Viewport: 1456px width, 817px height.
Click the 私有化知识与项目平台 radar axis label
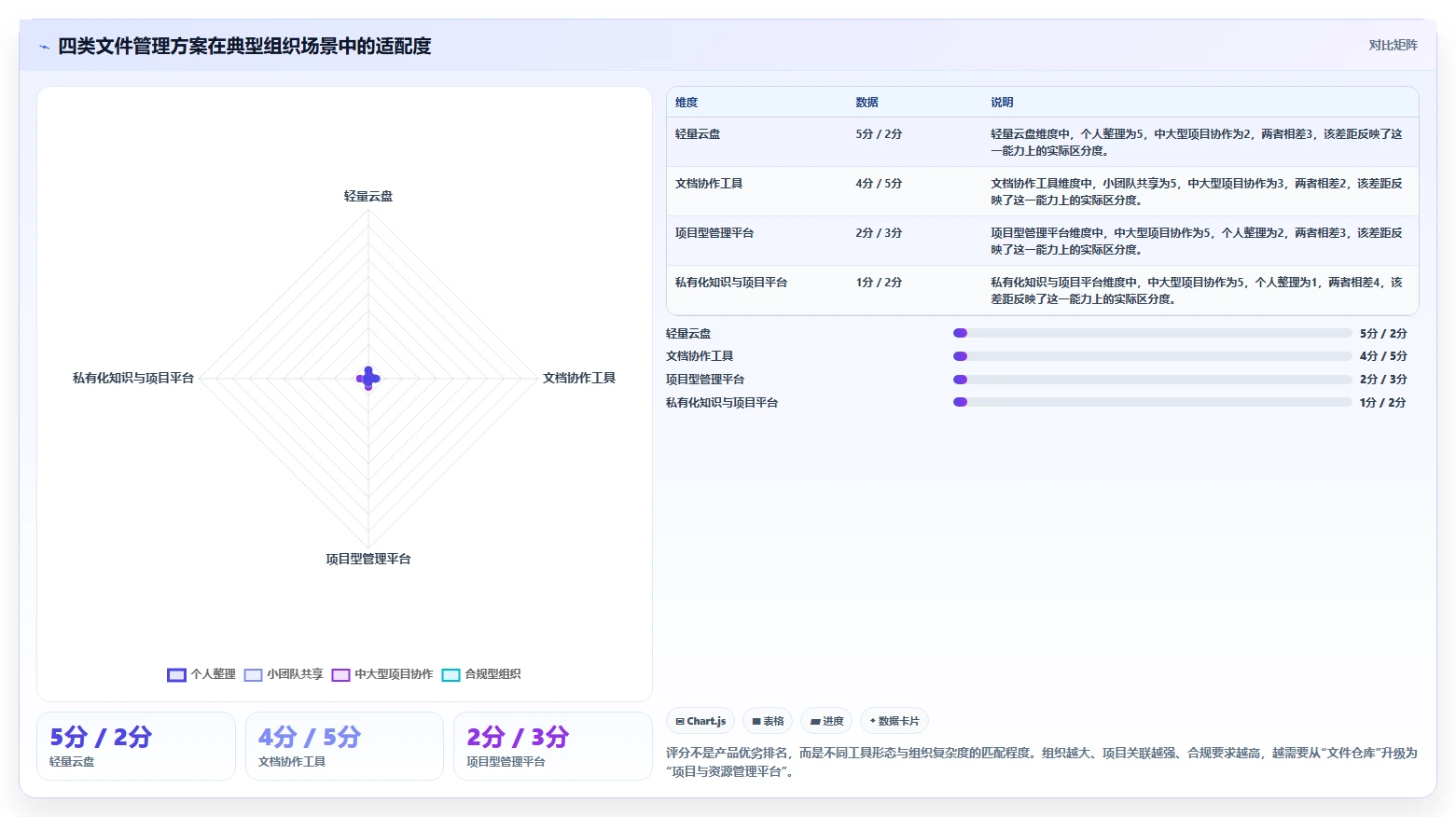click(x=133, y=378)
